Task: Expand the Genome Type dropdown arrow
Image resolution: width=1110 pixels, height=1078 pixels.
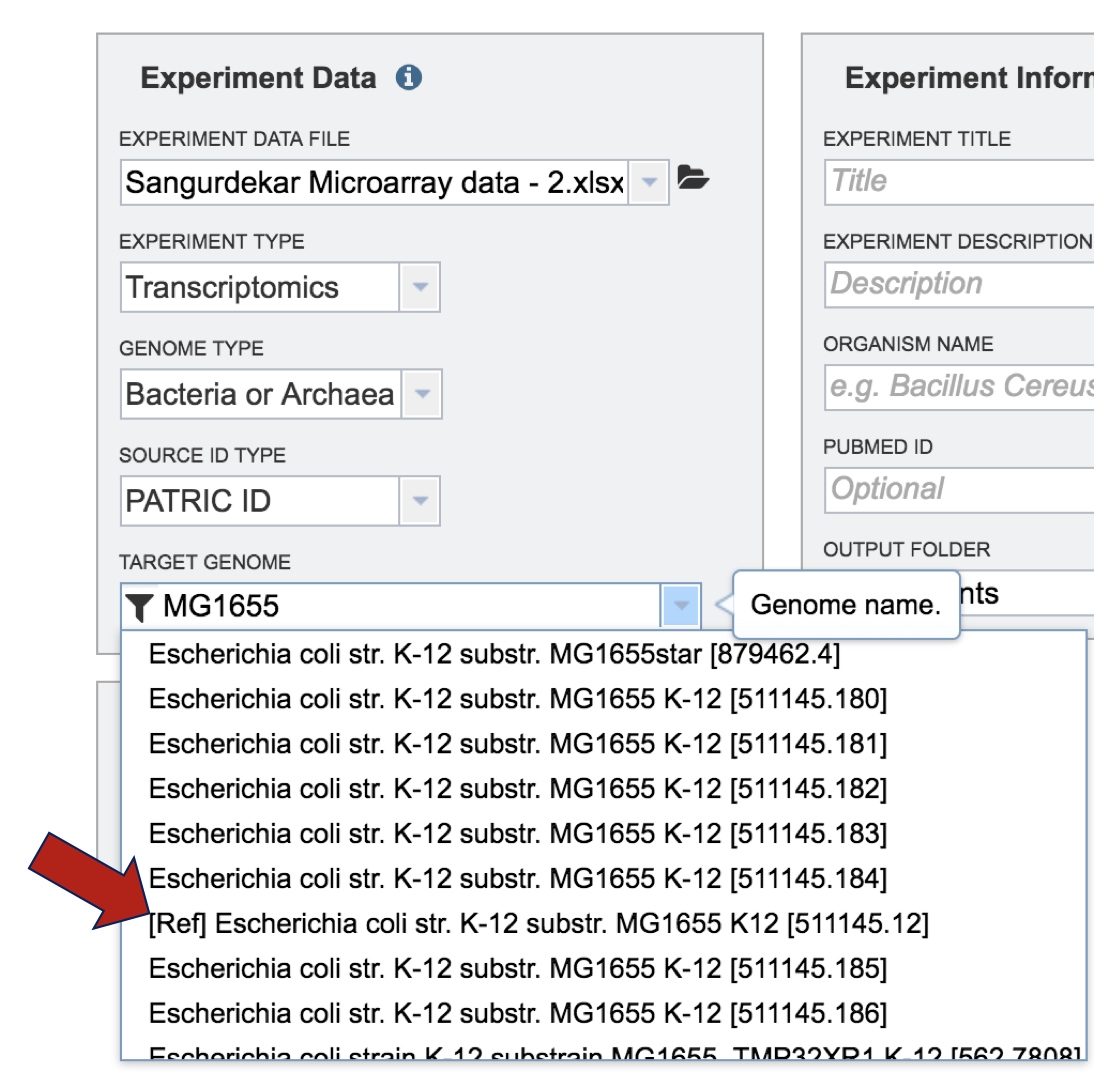Action: coord(422,395)
